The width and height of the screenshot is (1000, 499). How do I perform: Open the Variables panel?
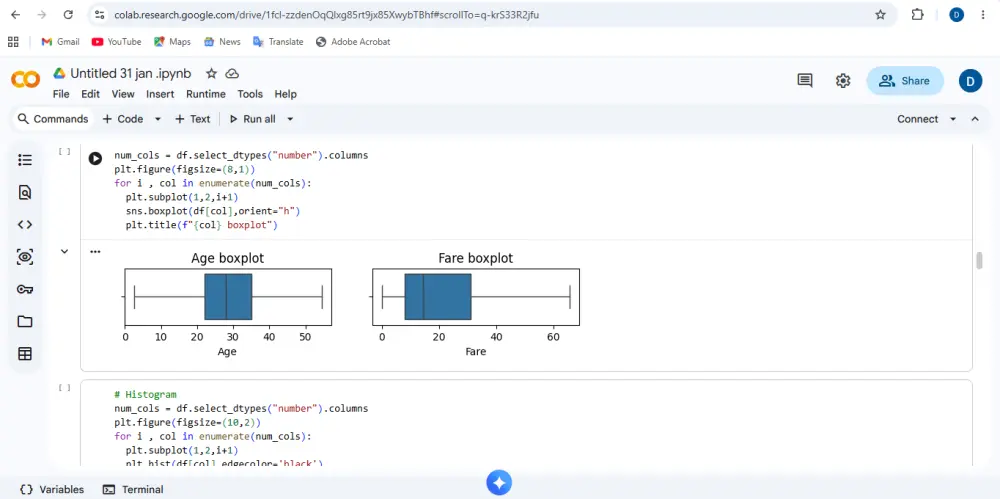click(x=52, y=489)
